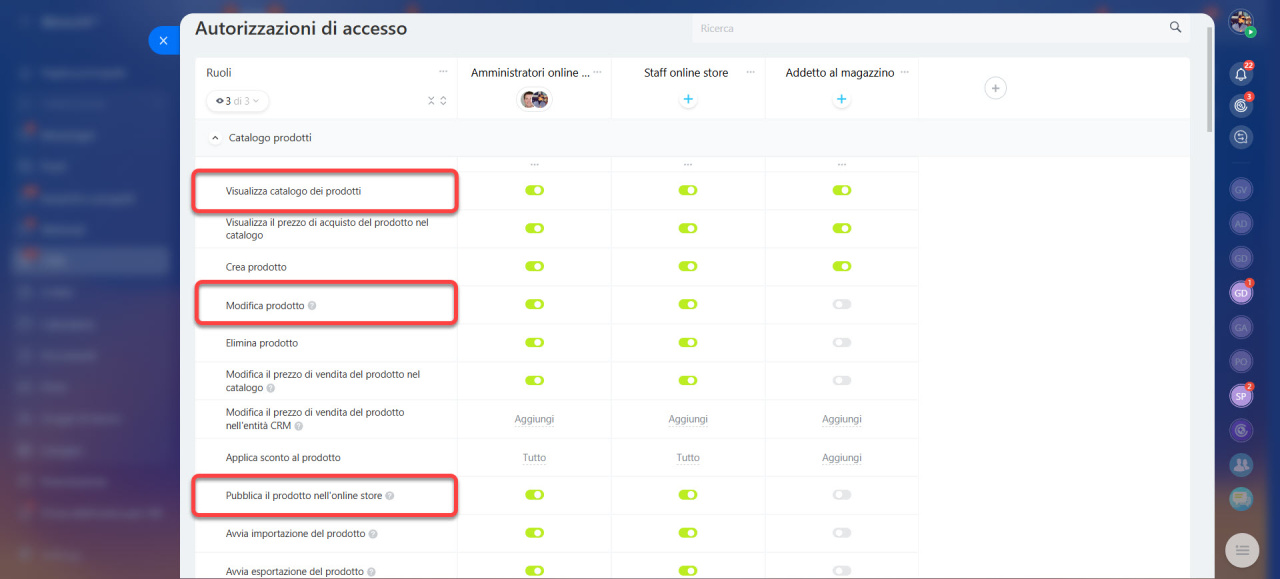Viewport: 1280px width, 579px height.
Task: Open chat with SP showing 2 unread
Action: pyautogui.click(x=1241, y=396)
